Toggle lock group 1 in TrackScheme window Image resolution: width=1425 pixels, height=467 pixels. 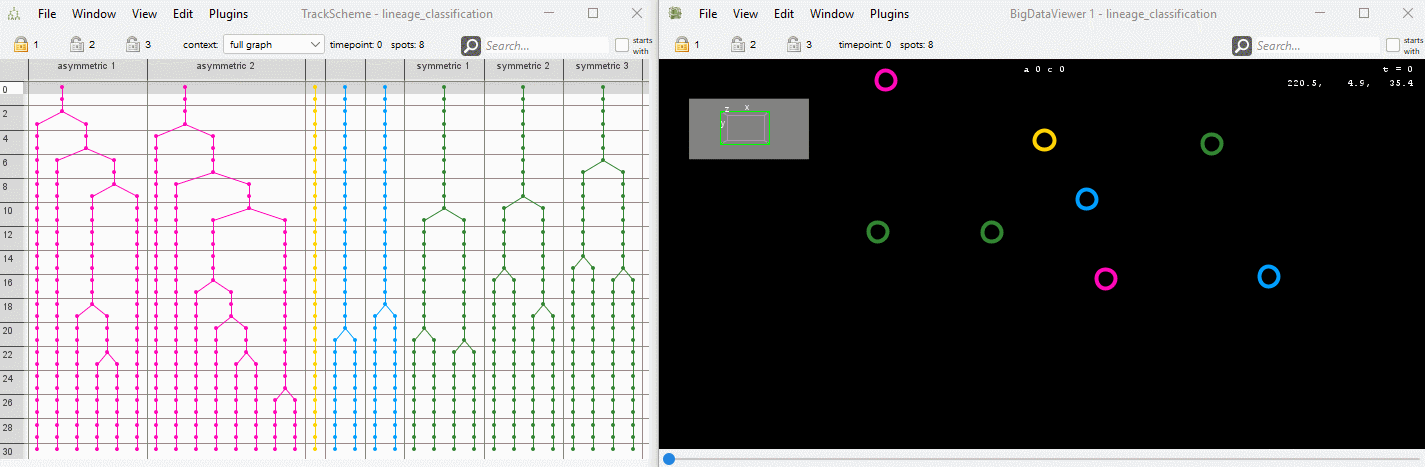(21, 44)
